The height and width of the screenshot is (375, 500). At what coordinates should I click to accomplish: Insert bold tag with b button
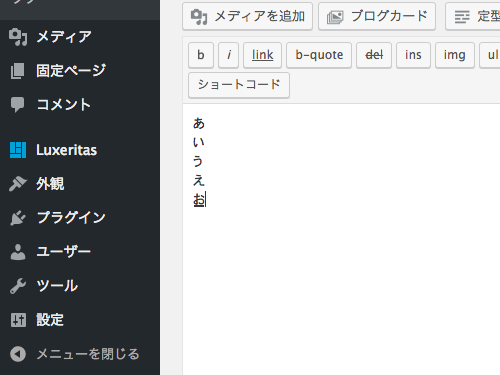tap(201, 55)
